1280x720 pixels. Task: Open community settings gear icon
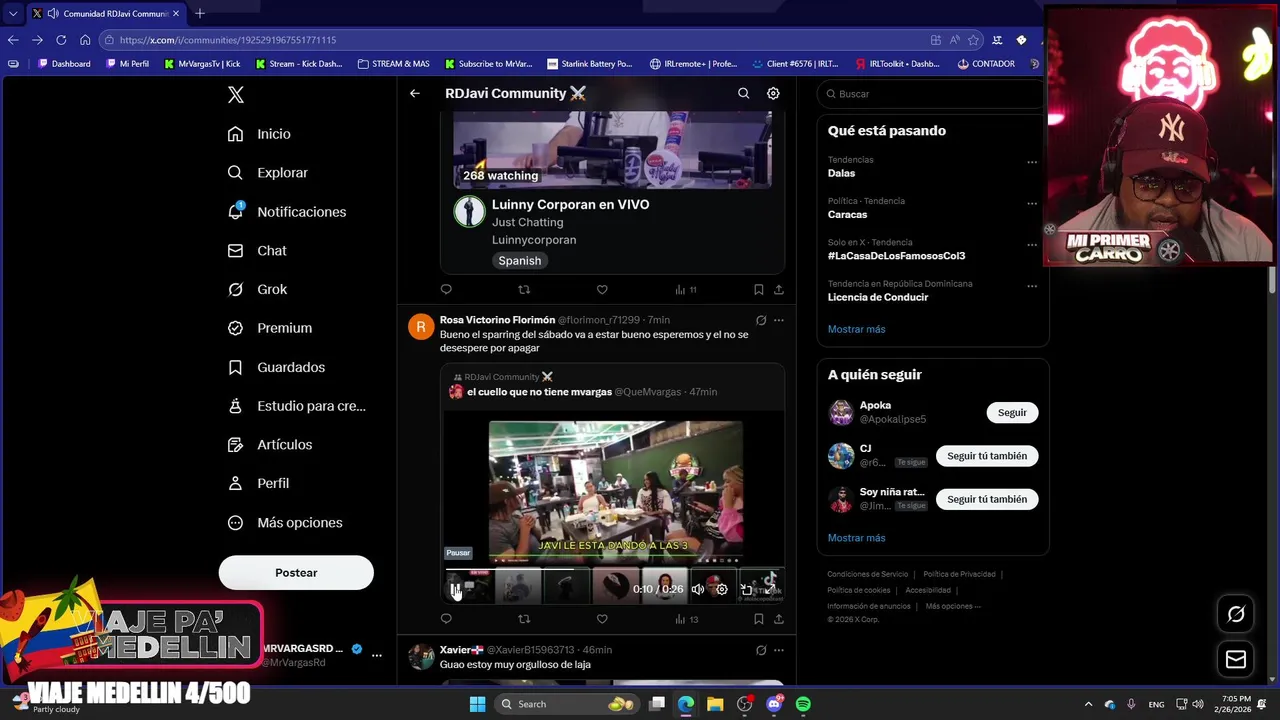(773, 93)
